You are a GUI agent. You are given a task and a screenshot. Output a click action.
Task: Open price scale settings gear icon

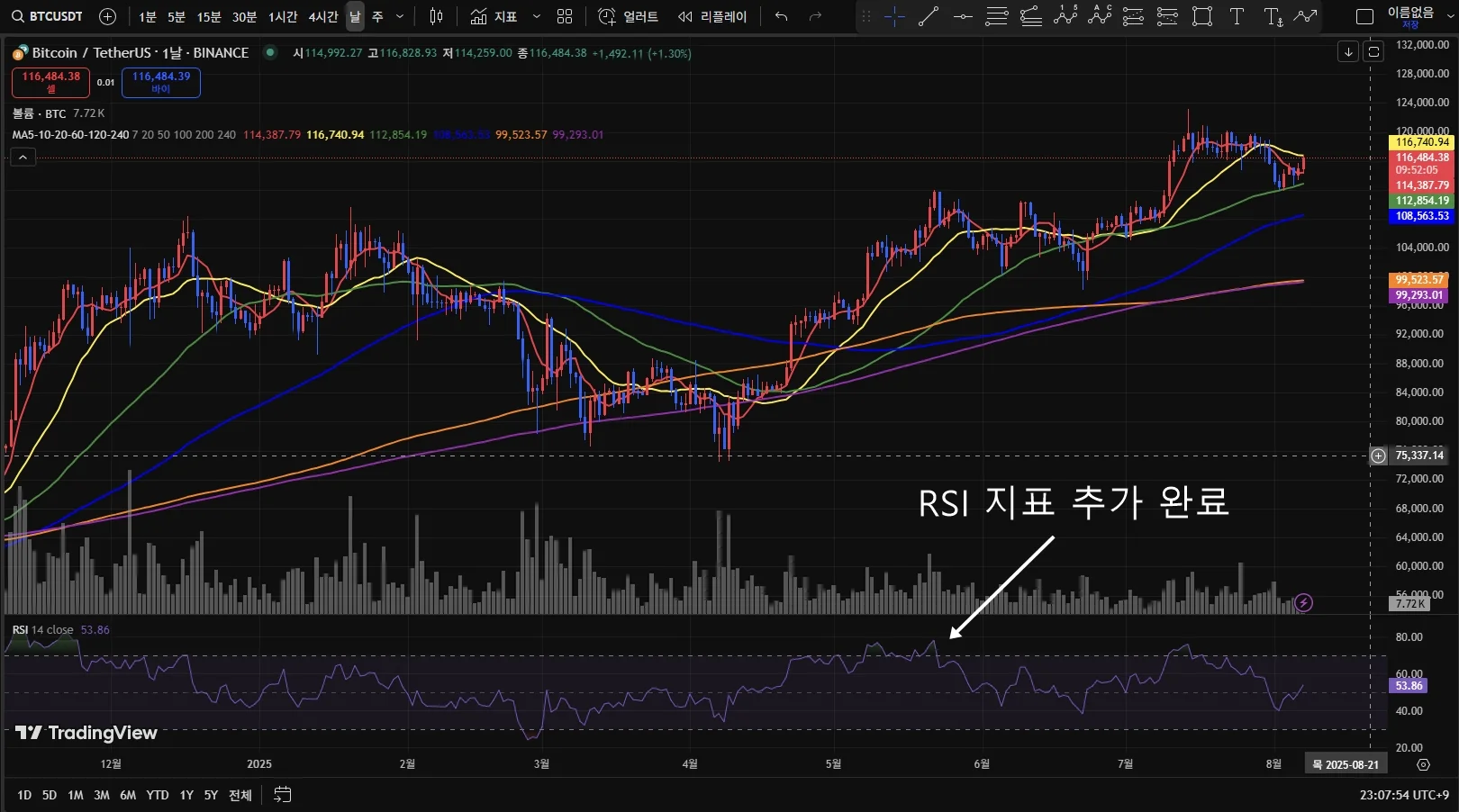pyautogui.click(x=1423, y=764)
